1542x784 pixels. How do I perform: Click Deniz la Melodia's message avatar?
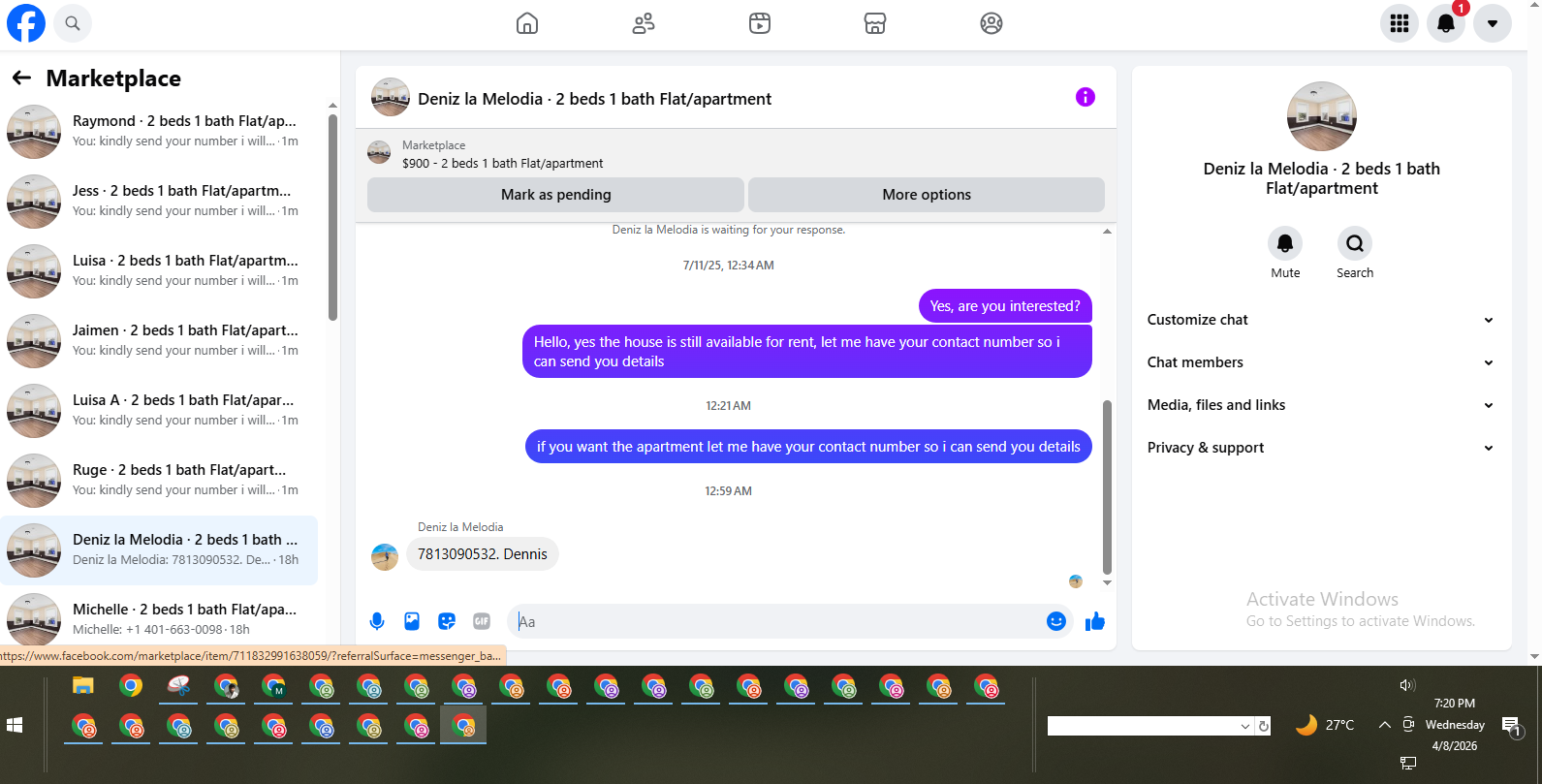pyautogui.click(x=385, y=557)
